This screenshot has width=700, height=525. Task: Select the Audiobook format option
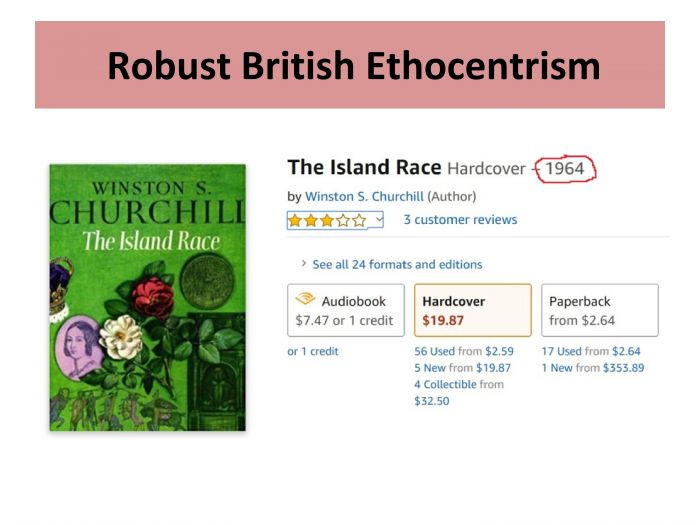click(346, 310)
